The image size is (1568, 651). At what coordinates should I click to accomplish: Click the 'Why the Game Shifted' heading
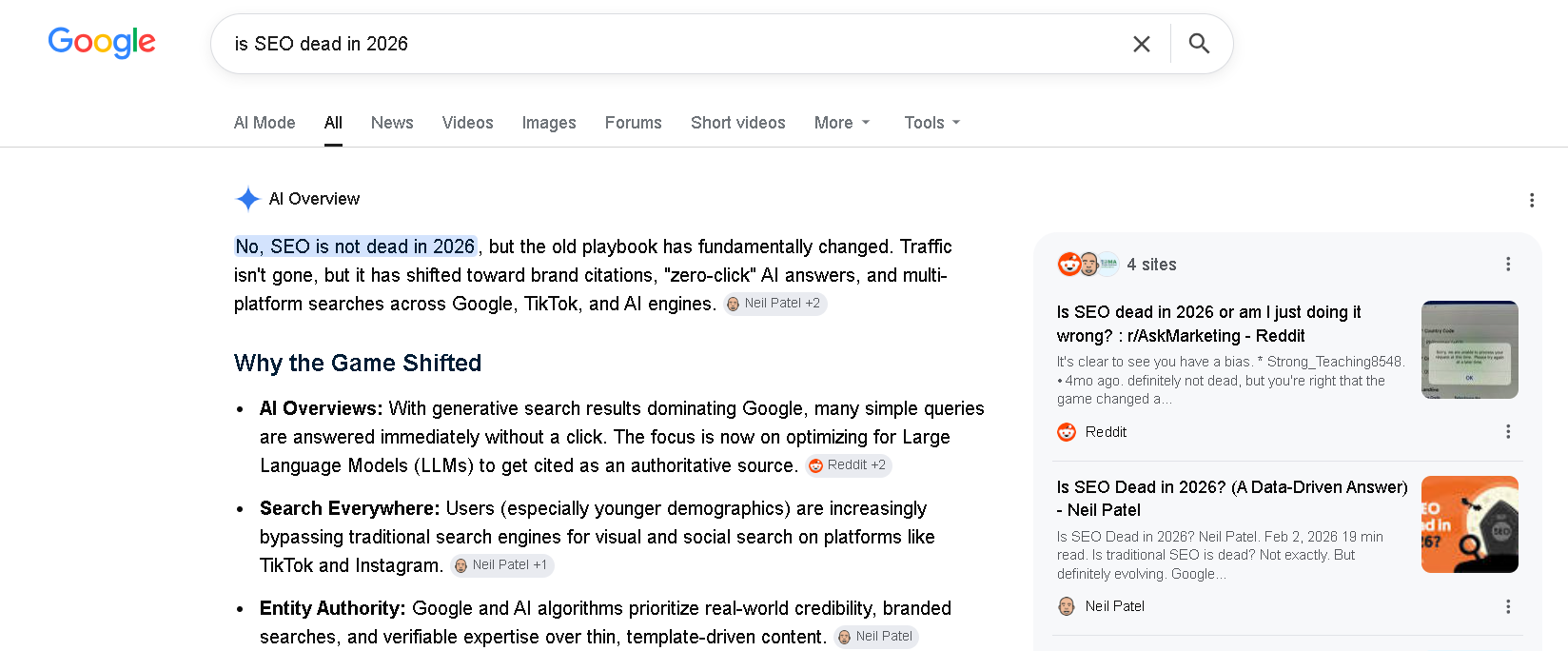358,363
